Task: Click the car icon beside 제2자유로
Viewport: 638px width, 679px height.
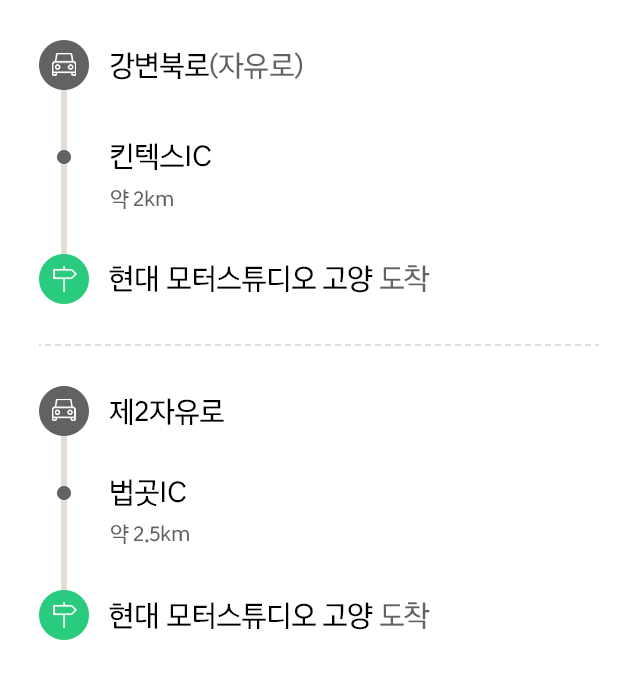Action: (64, 411)
